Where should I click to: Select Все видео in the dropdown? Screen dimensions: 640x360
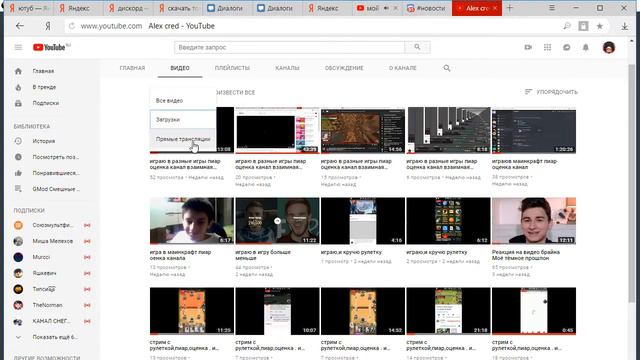pos(183,100)
